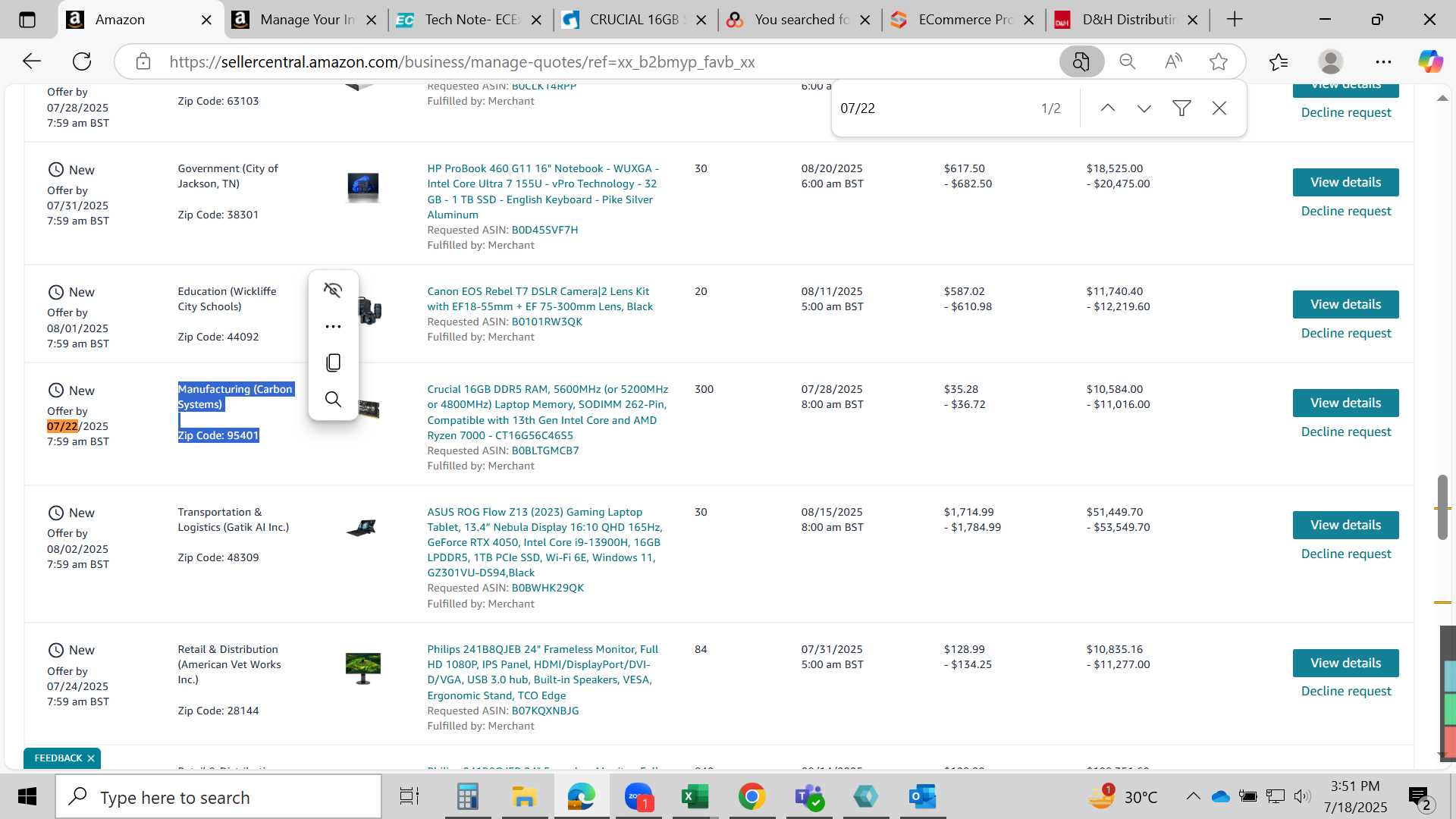Switch to Tech Note- ECE tab
This screenshot has width=1456, height=819.
[470, 20]
